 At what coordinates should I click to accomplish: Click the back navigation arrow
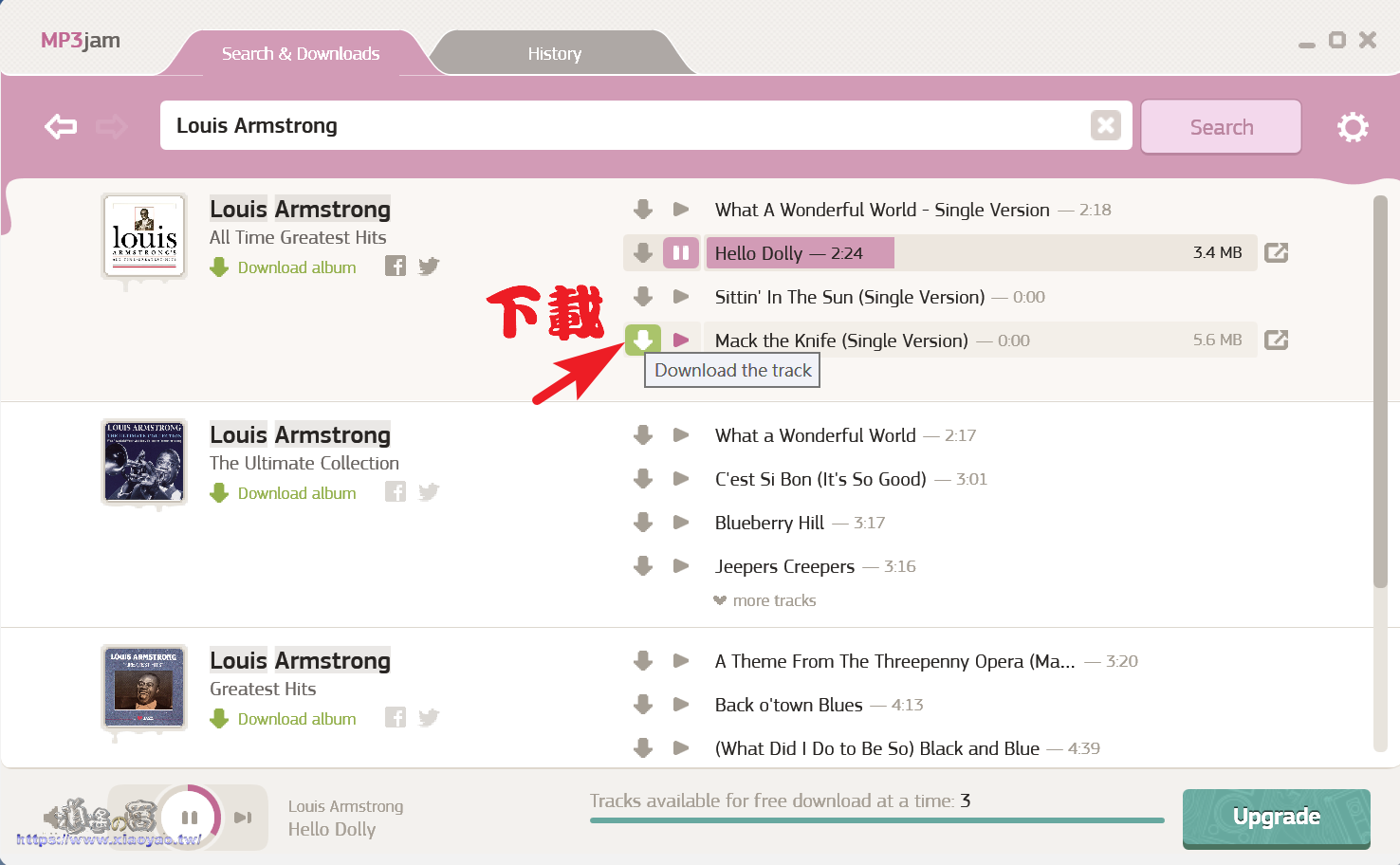pyautogui.click(x=60, y=125)
